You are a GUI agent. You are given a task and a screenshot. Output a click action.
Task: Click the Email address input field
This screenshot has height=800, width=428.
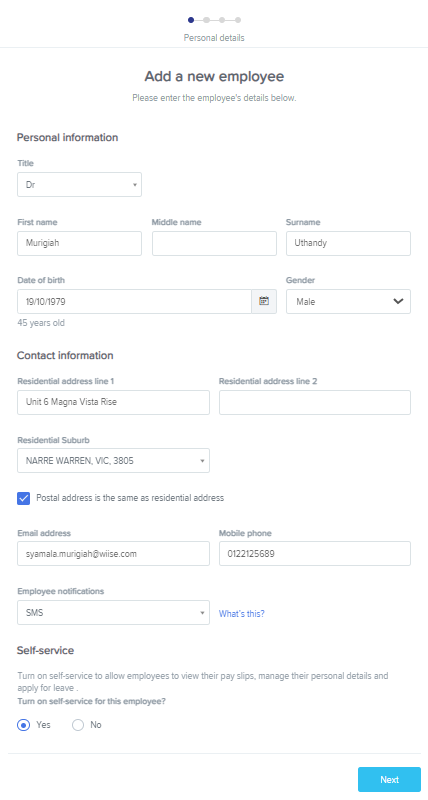pos(113,554)
